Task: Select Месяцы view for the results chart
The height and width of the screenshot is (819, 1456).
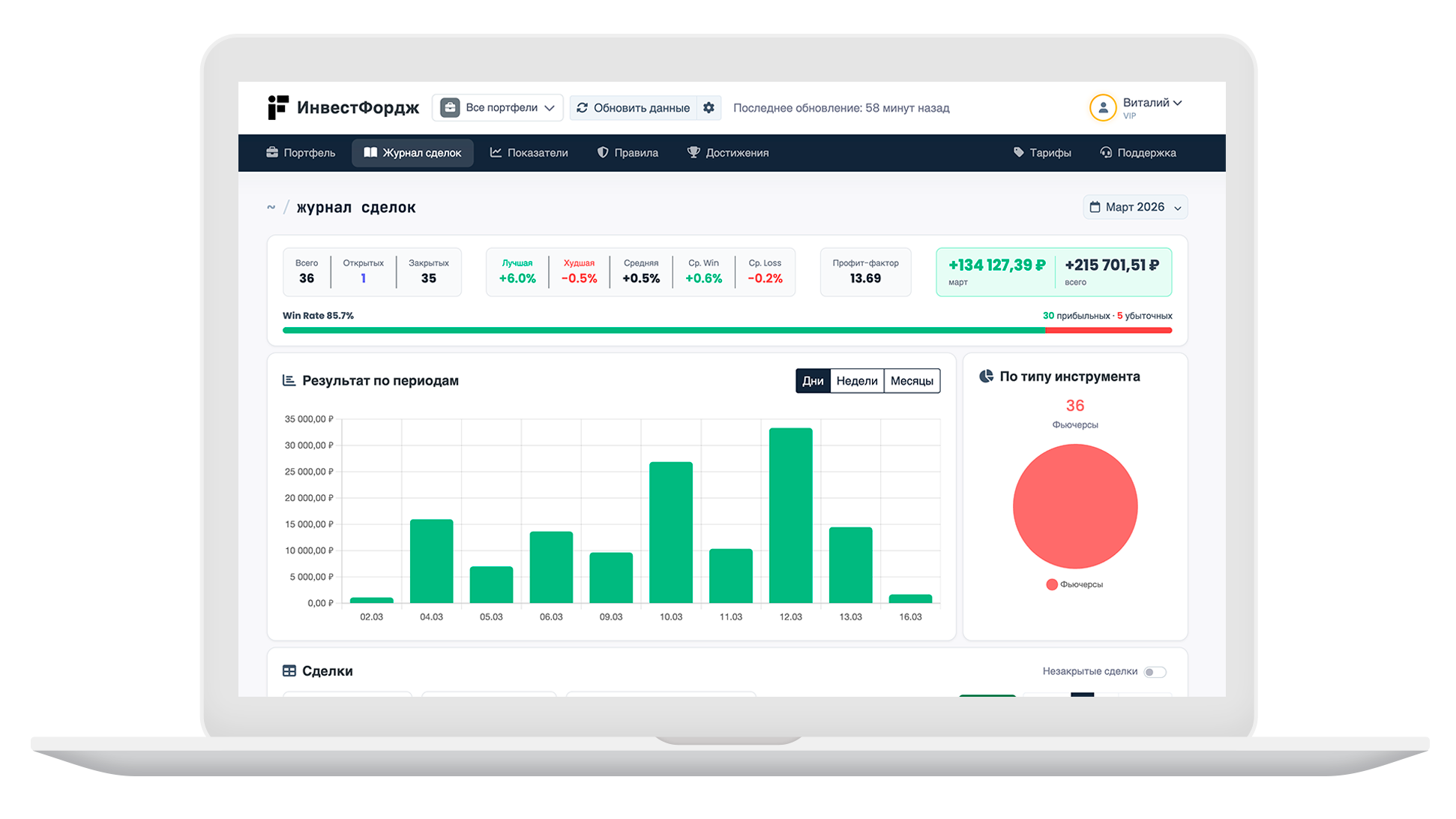Action: (x=912, y=381)
